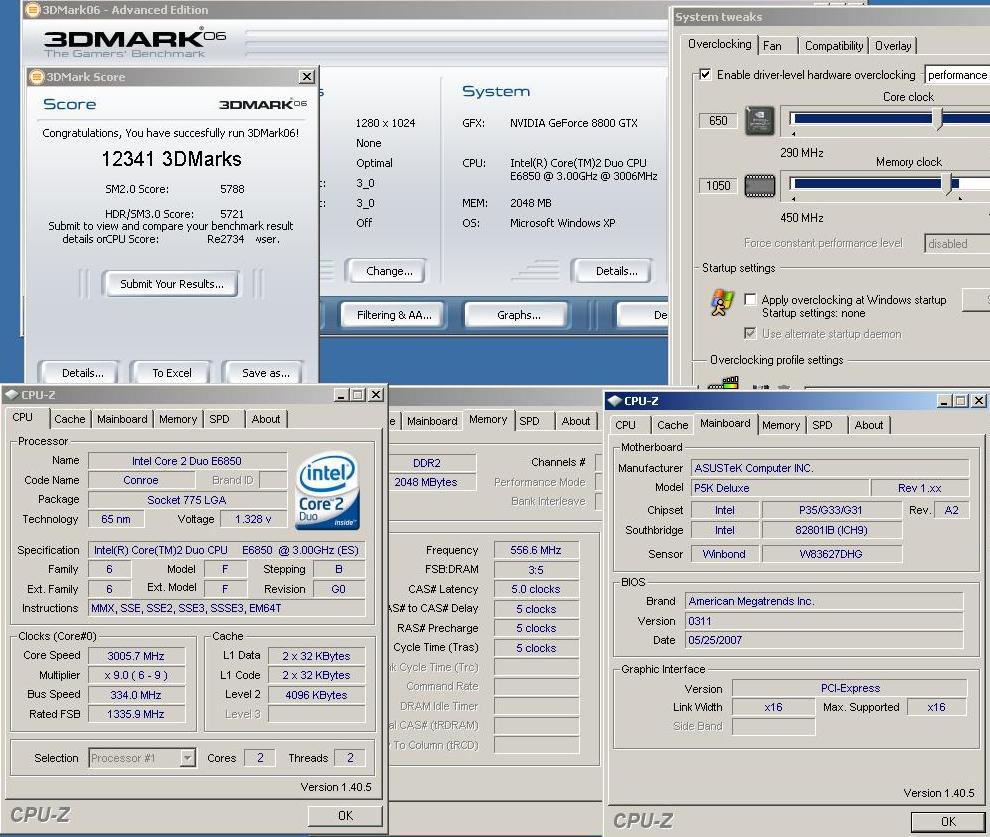This screenshot has height=837, width=990.
Task: Click the motherboard model P5K Deluxe
Action: [779, 488]
